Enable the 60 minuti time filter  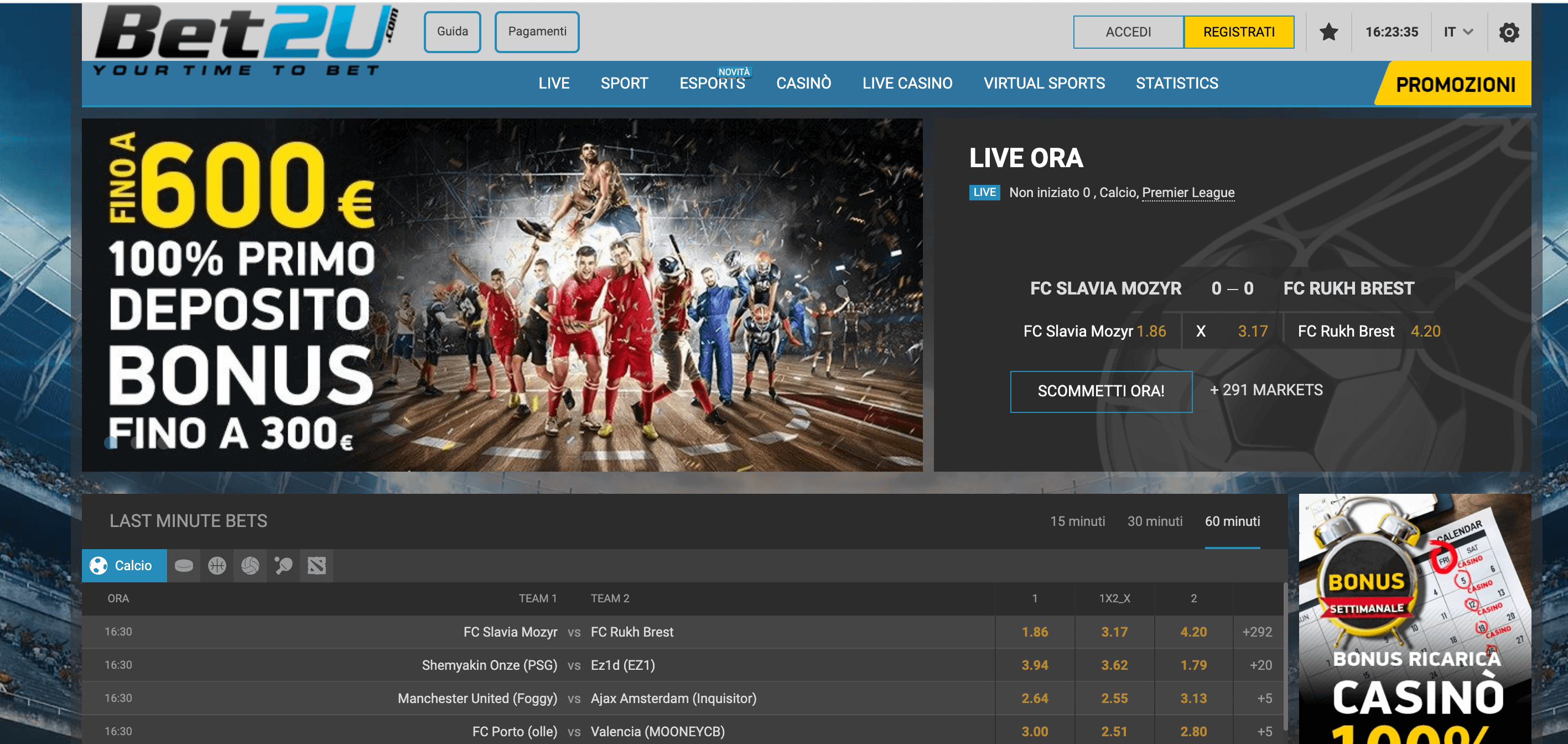tap(1233, 521)
